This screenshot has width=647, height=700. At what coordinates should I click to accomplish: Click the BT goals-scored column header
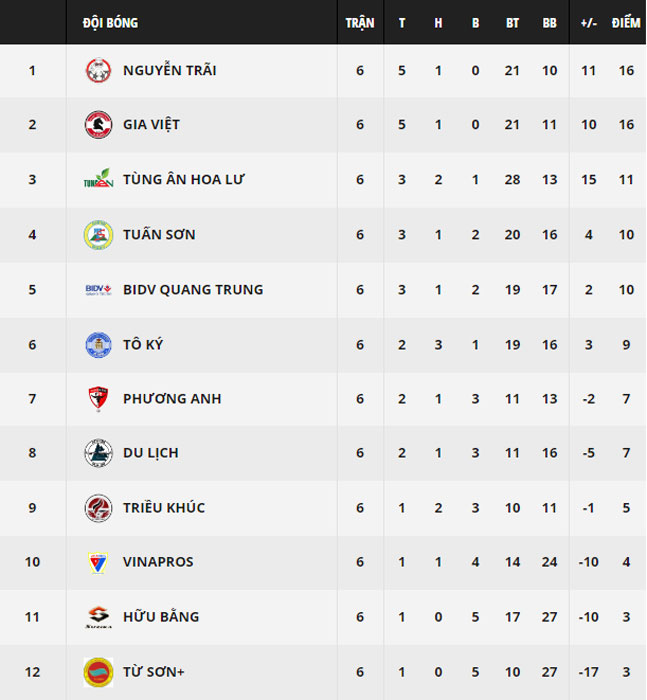512,23
